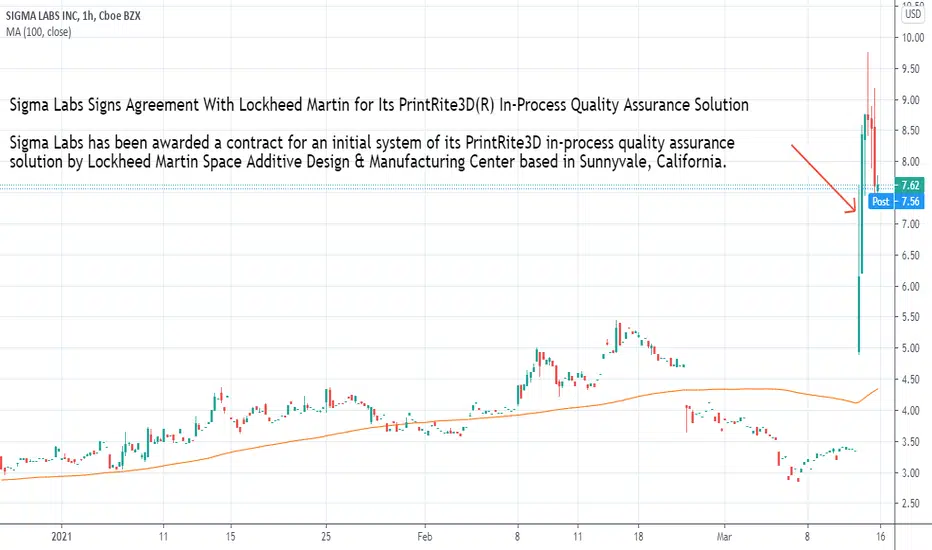Click the 6.50 price axis label
Viewport: 932px width, 550px height.
(x=910, y=255)
